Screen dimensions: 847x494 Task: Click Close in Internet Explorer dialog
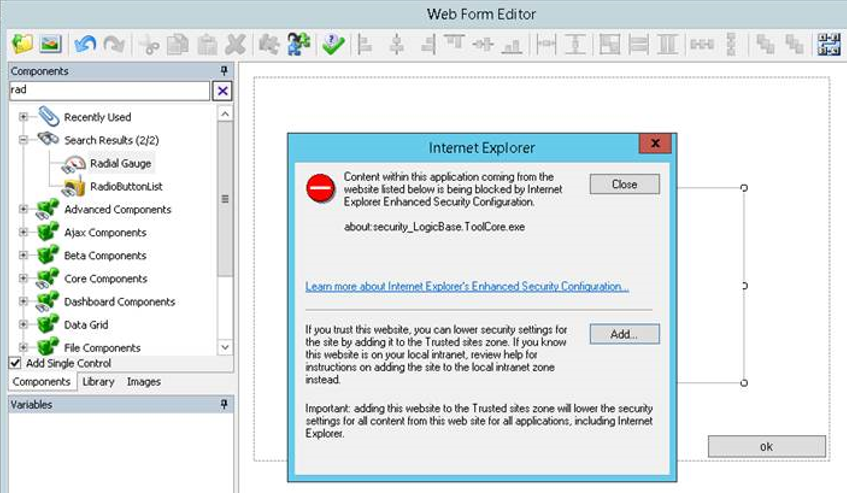(x=624, y=184)
